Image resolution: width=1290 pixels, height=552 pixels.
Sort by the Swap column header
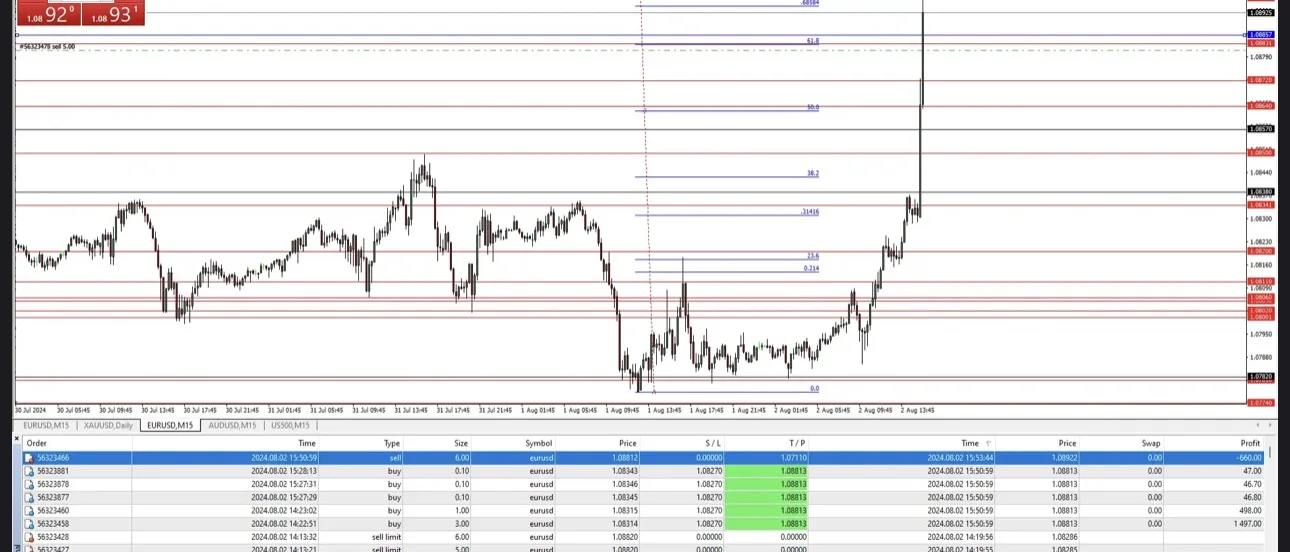pyautogui.click(x=1150, y=443)
